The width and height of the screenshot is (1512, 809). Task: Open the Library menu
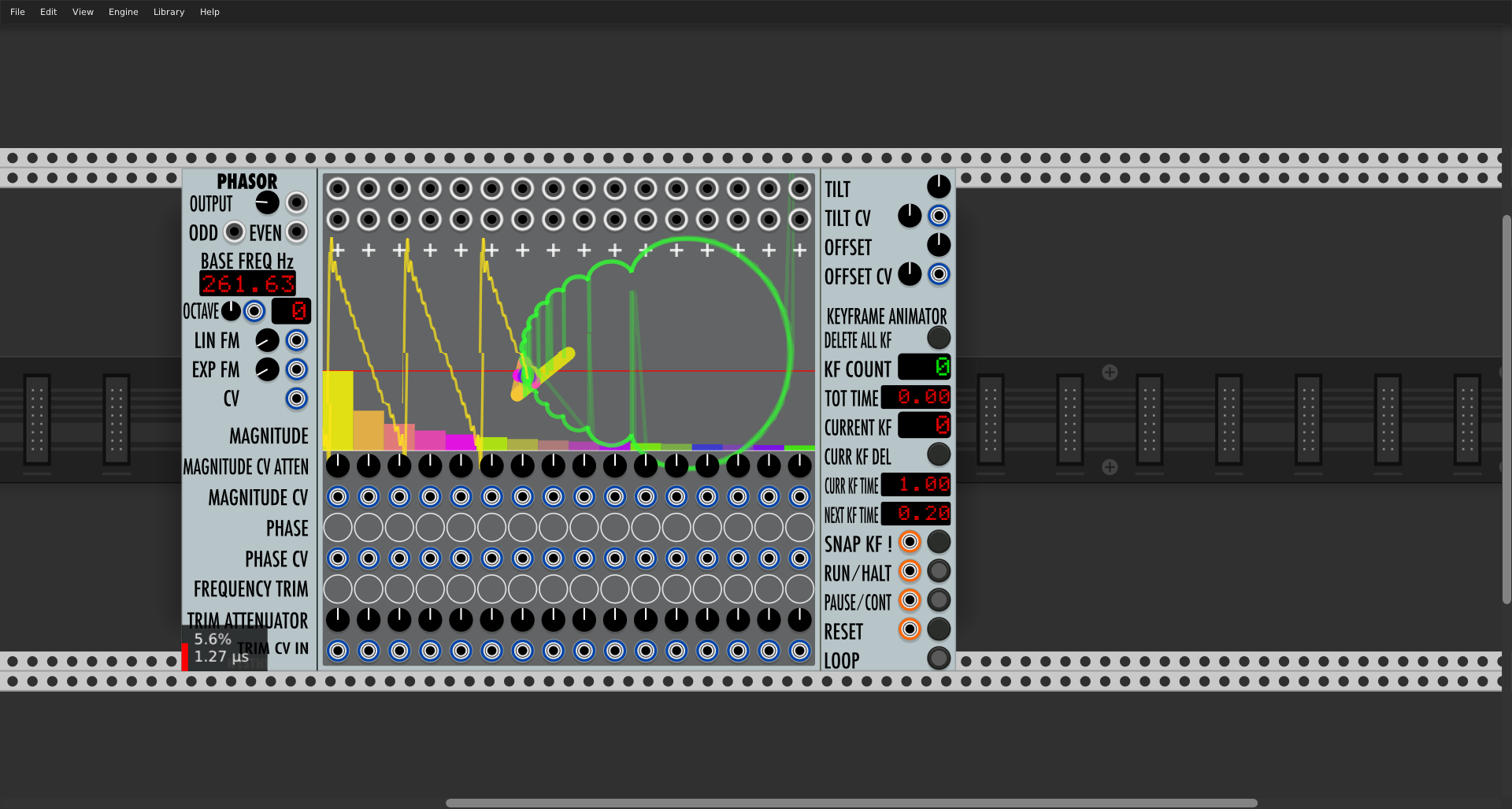[x=169, y=11]
